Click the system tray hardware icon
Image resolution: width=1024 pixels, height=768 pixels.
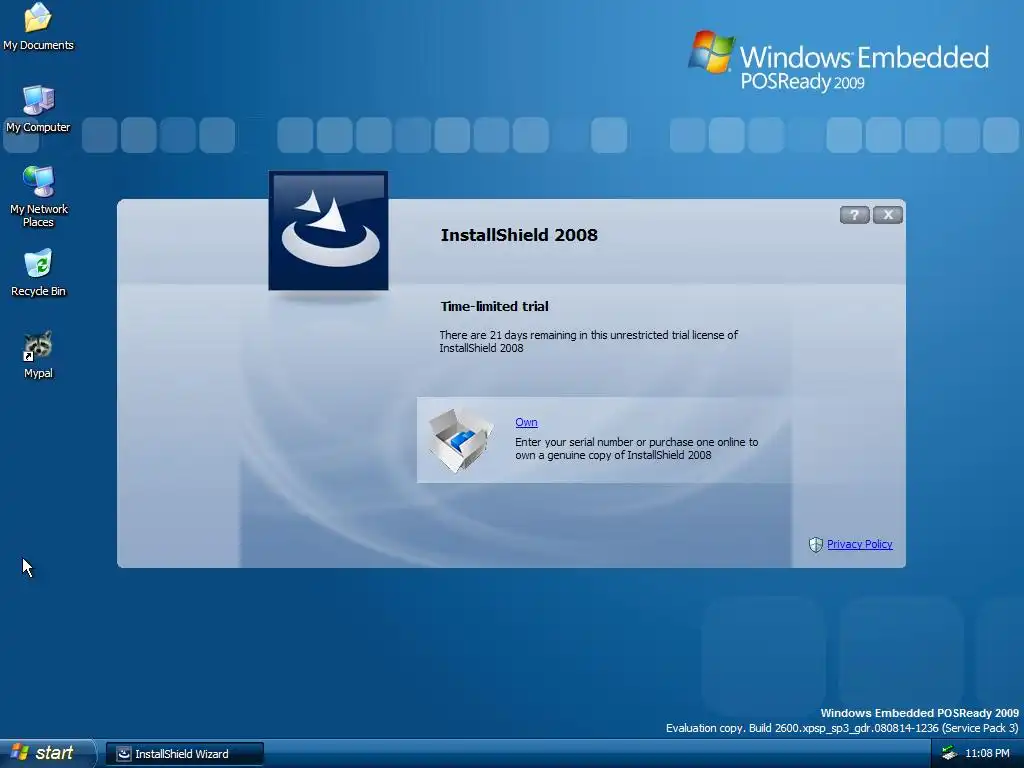click(949, 753)
